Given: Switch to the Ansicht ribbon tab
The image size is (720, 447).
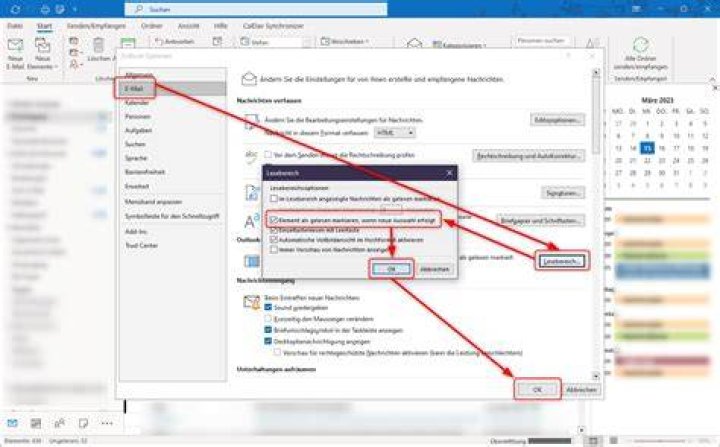Looking at the screenshot, I should tap(188, 26).
